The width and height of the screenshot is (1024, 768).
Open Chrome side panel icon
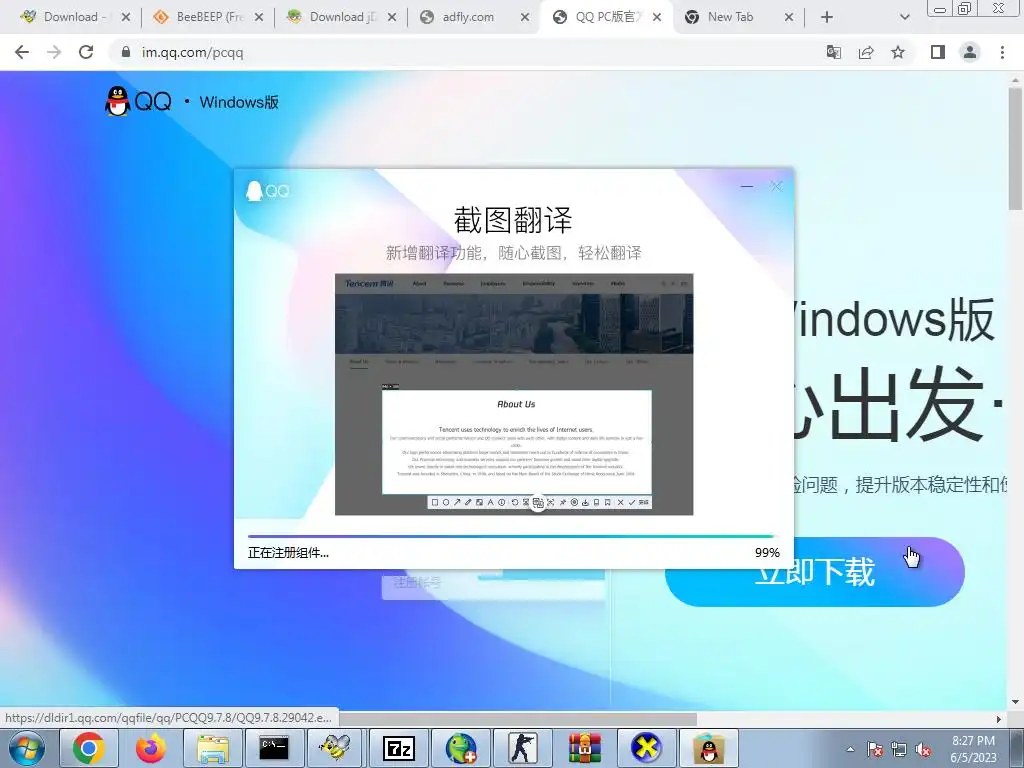pyautogui.click(x=938, y=52)
